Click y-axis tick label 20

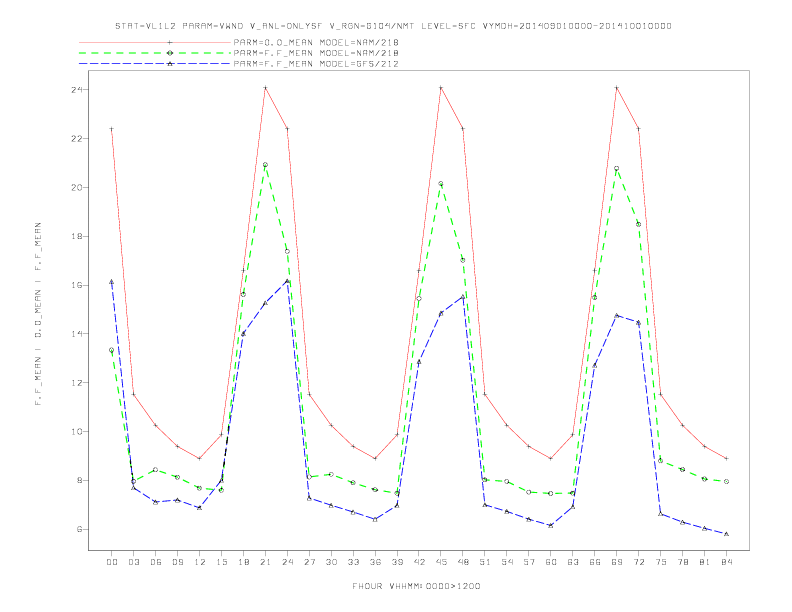click(x=76, y=187)
